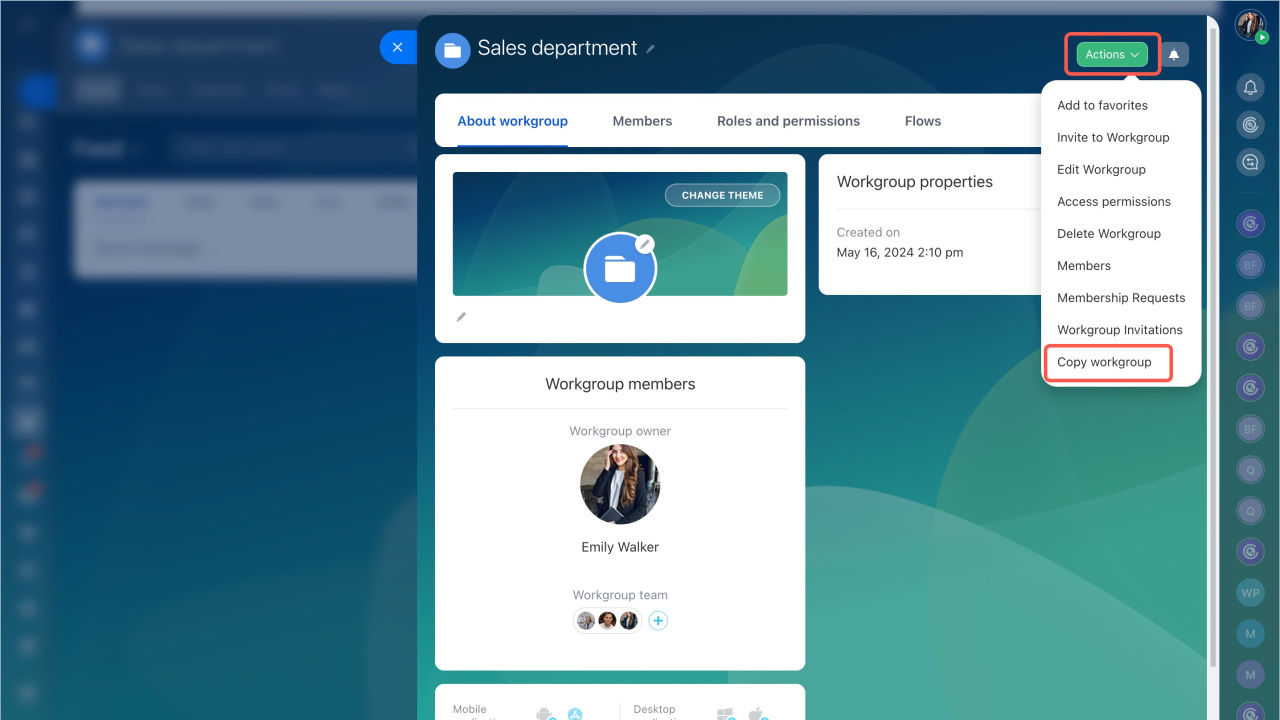Select Members in the Actions menu
Viewport: 1280px width, 720px height.
pos(1084,265)
